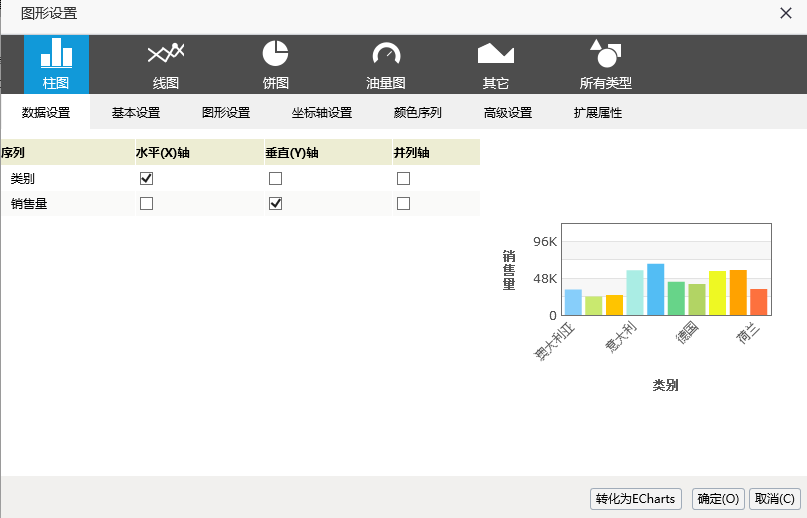The height and width of the screenshot is (518, 807).
Task: Go to the 图形设置 tab
Action: [x=226, y=112]
